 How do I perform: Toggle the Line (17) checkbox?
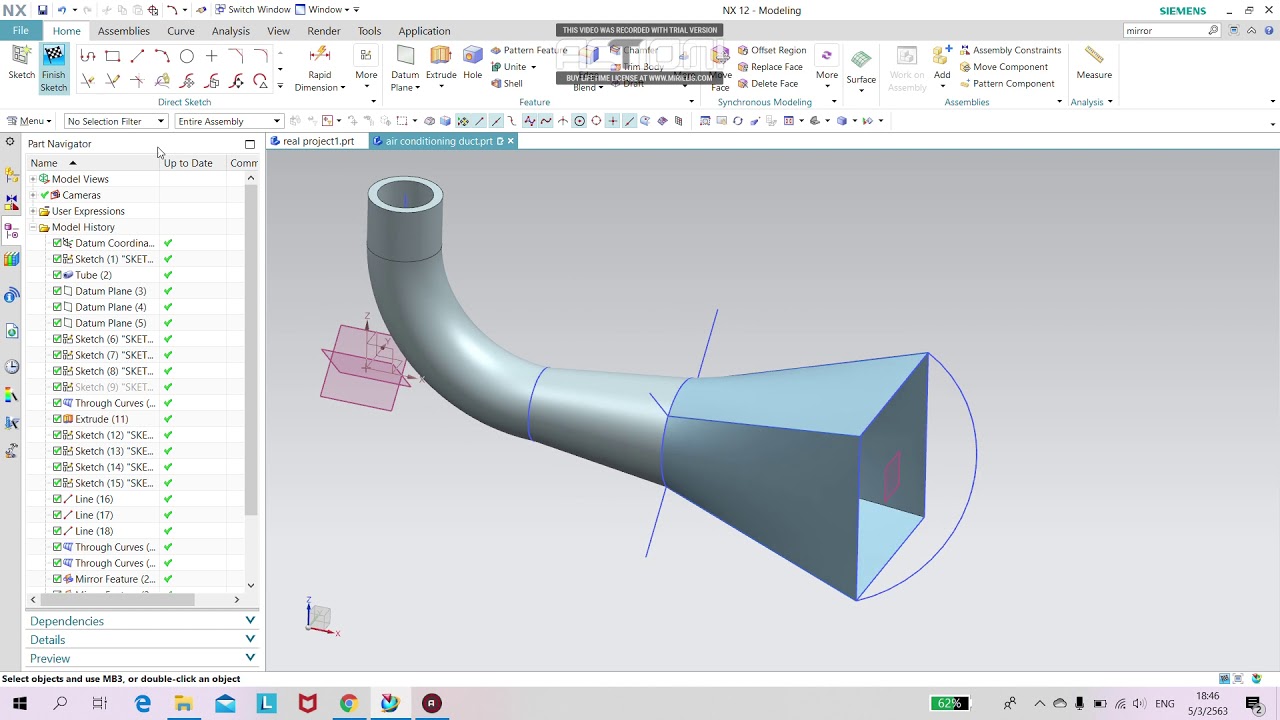(57, 515)
